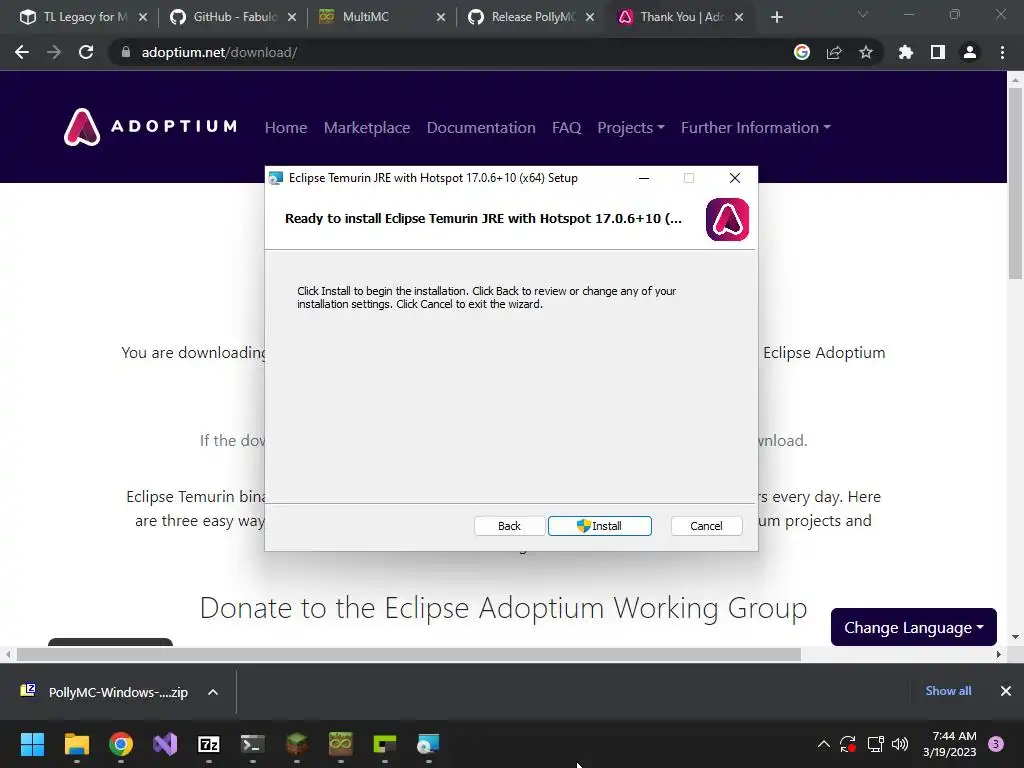Show hidden system tray icons

point(824,744)
